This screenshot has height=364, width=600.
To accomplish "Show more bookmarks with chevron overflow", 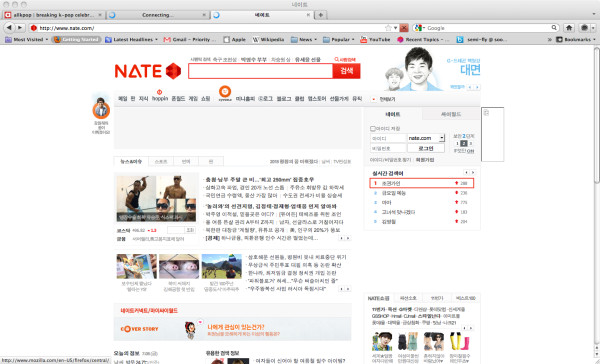I will (x=550, y=39).
